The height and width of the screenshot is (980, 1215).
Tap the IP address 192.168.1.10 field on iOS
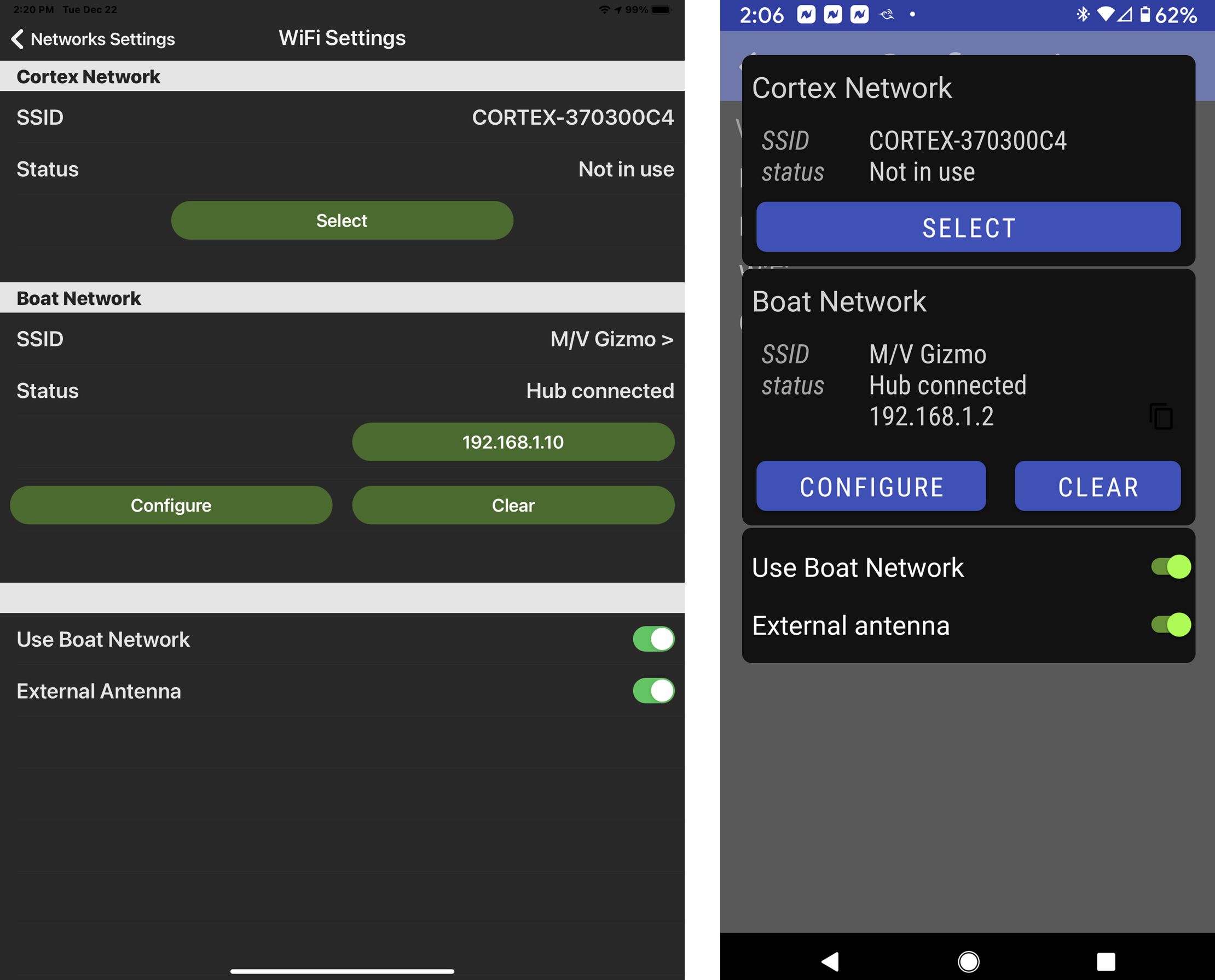(513, 441)
